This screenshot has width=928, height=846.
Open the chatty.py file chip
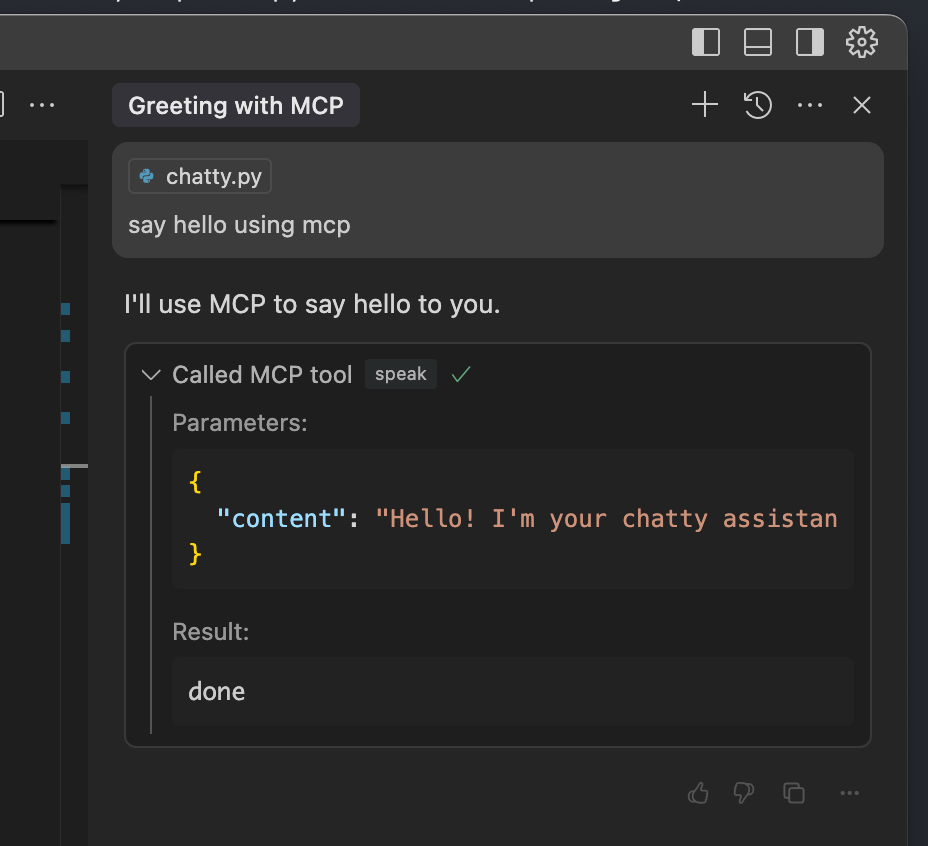click(x=200, y=177)
